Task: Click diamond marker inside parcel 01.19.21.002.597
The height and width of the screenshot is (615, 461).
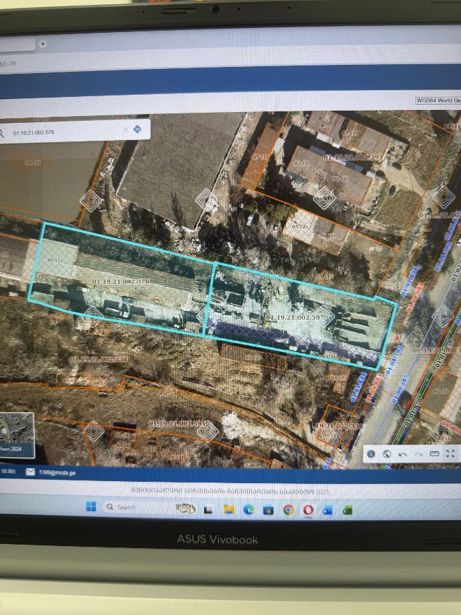Action: click(x=326, y=318)
